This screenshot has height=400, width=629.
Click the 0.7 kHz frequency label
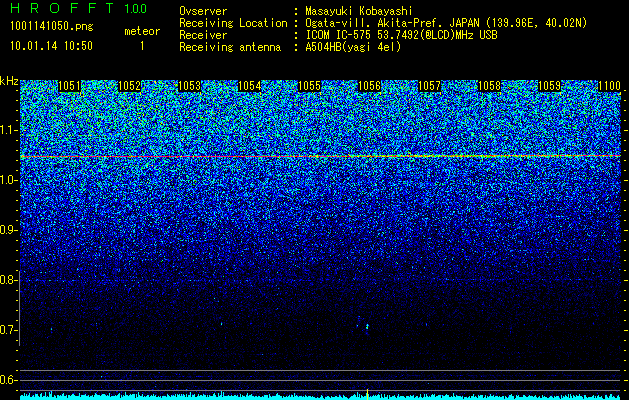click(9, 330)
